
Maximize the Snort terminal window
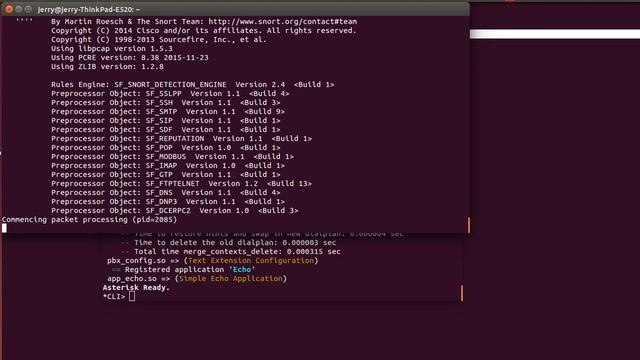[x=28, y=9]
